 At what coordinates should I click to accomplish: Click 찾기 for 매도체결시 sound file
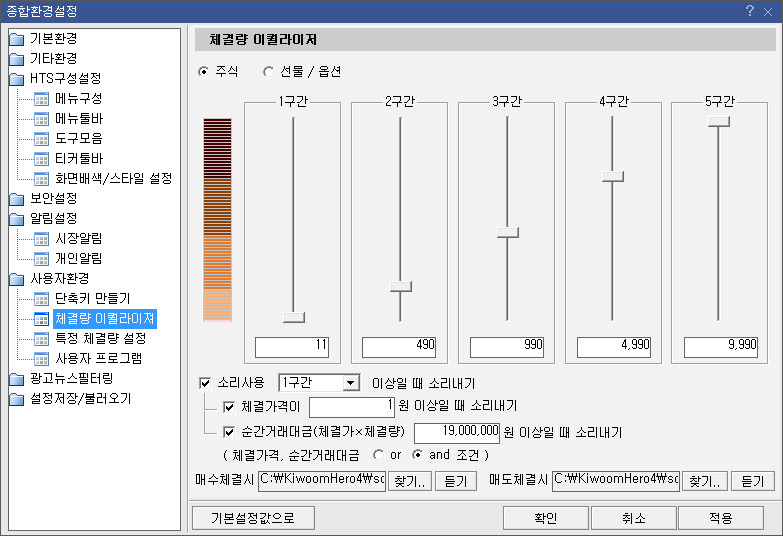[x=705, y=481]
